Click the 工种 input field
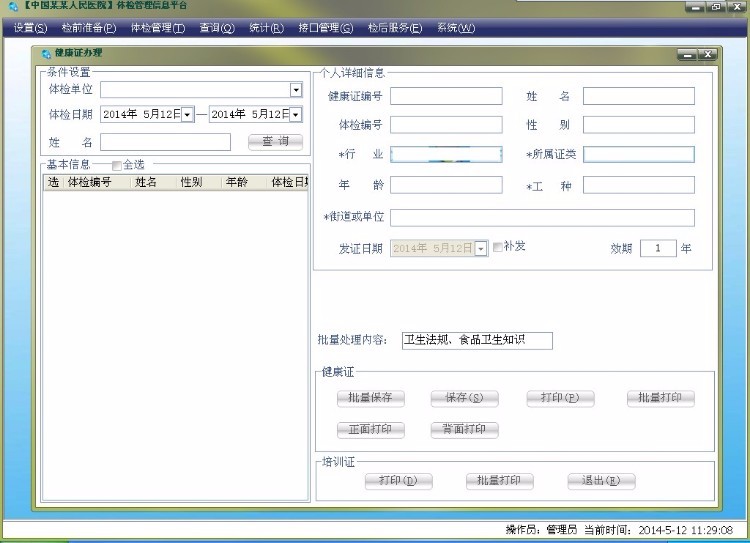The image size is (750, 543). coord(639,185)
